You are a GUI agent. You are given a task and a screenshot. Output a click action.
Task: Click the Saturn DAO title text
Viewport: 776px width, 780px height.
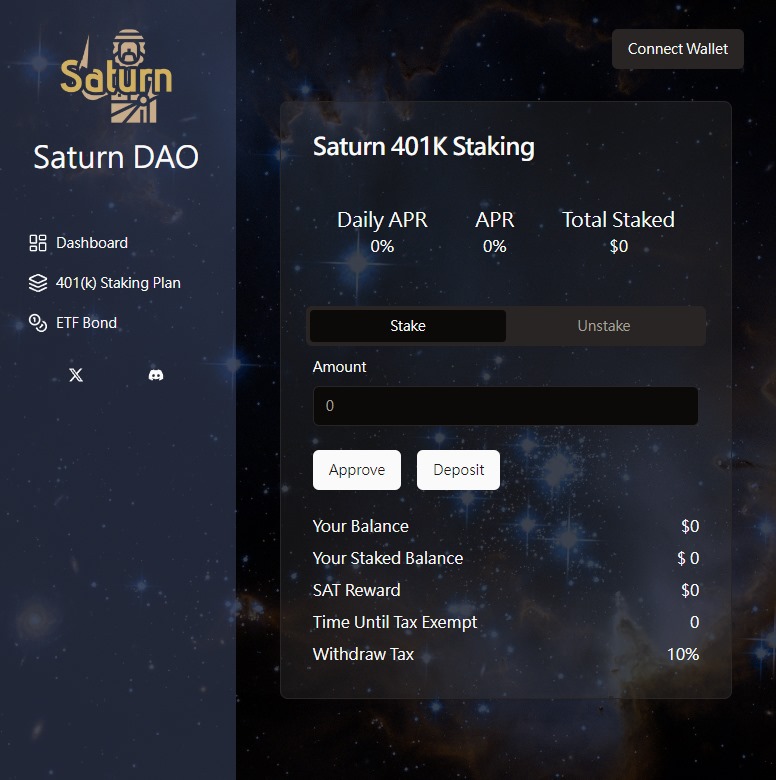[116, 157]
